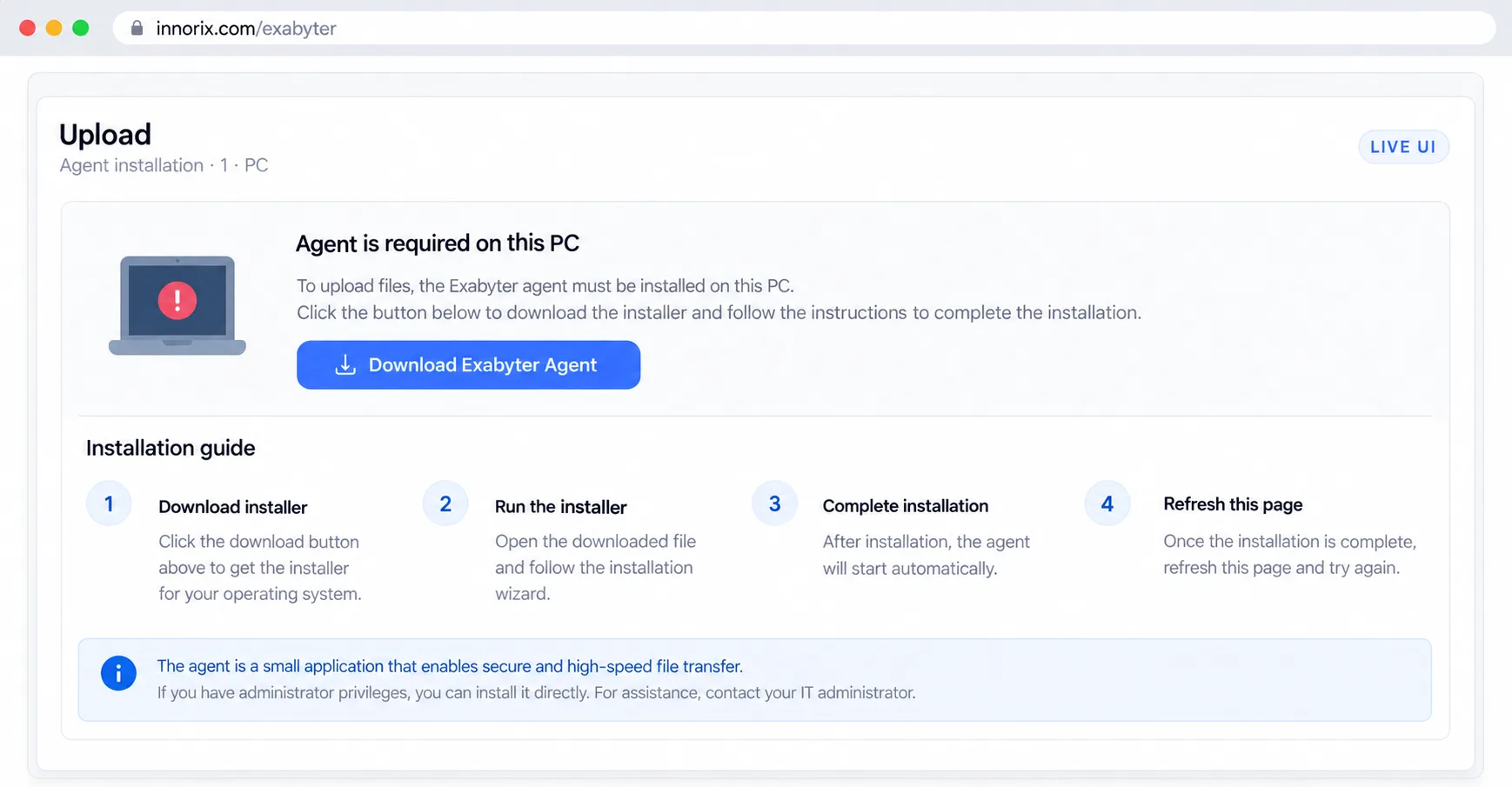Click the innorix.com/exabyter address field

[804, 28]
